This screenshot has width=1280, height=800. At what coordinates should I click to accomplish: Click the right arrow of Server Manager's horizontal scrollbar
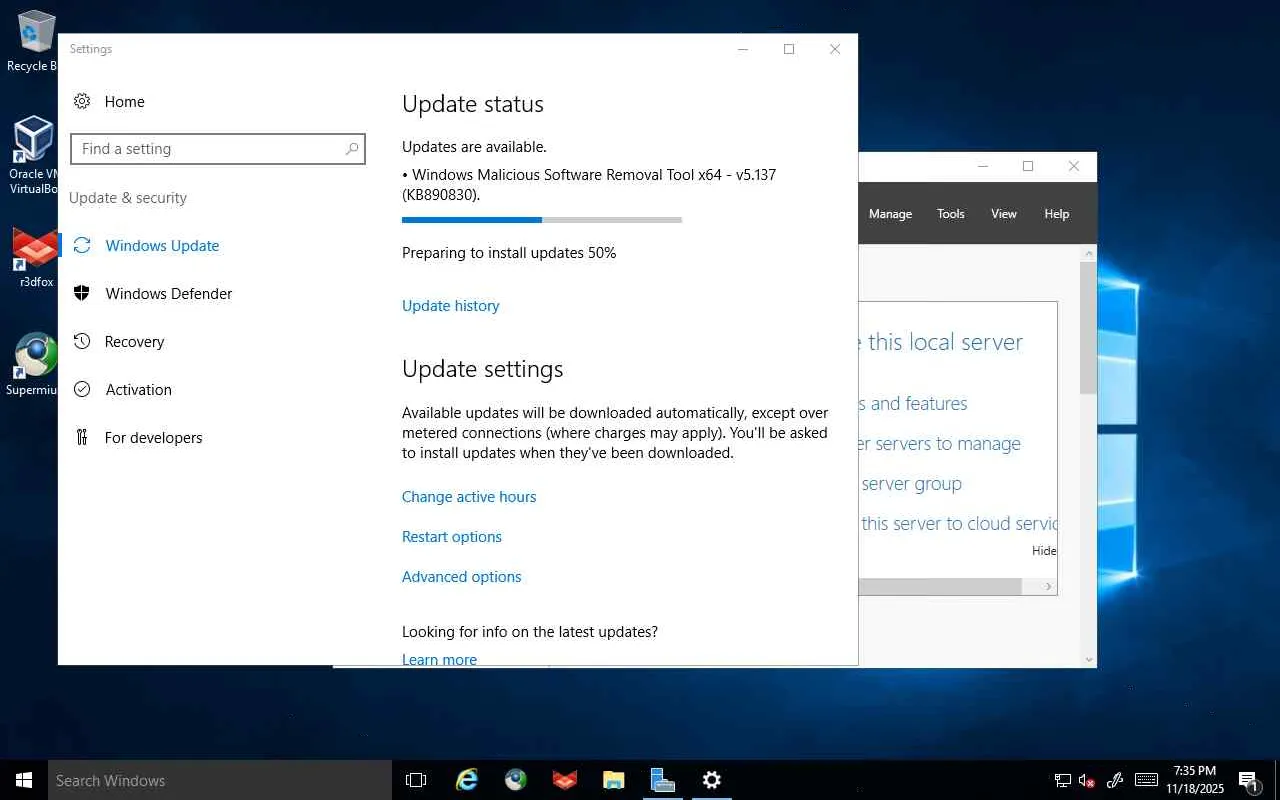click(x=1049, y=587)
